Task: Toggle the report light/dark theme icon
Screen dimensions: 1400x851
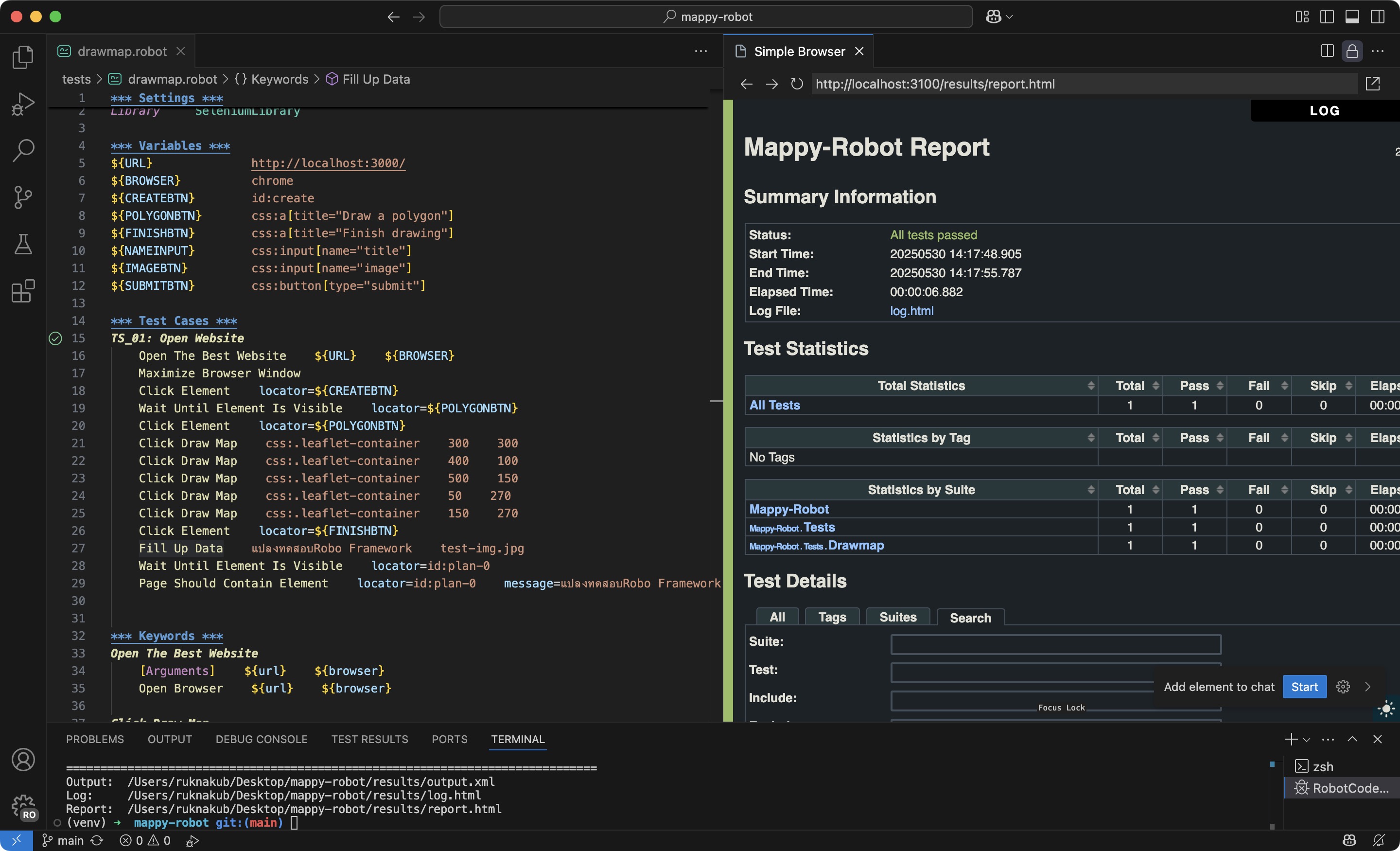Action: click(1387, 709)
